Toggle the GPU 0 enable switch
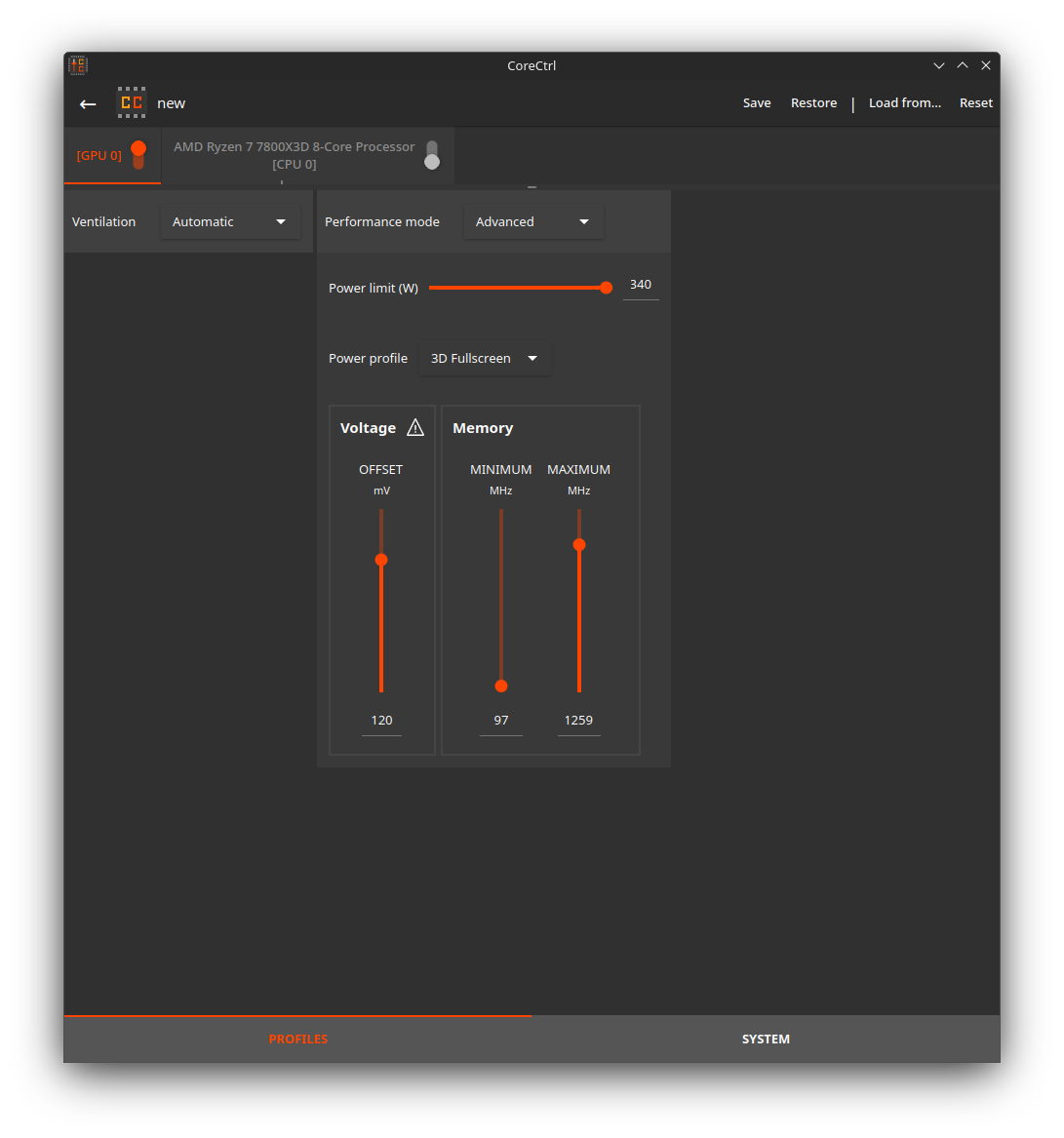Screen dimensions: 1064x1138 pyautogui.click(x=138, y=154)
